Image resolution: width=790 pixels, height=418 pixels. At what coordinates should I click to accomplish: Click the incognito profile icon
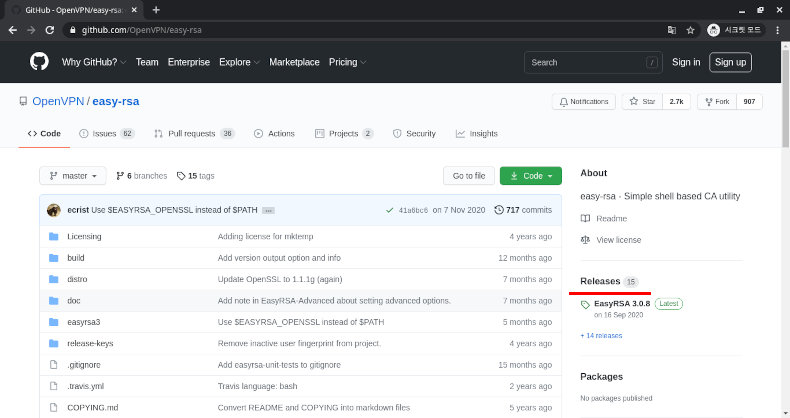click(x=713, y=30)
